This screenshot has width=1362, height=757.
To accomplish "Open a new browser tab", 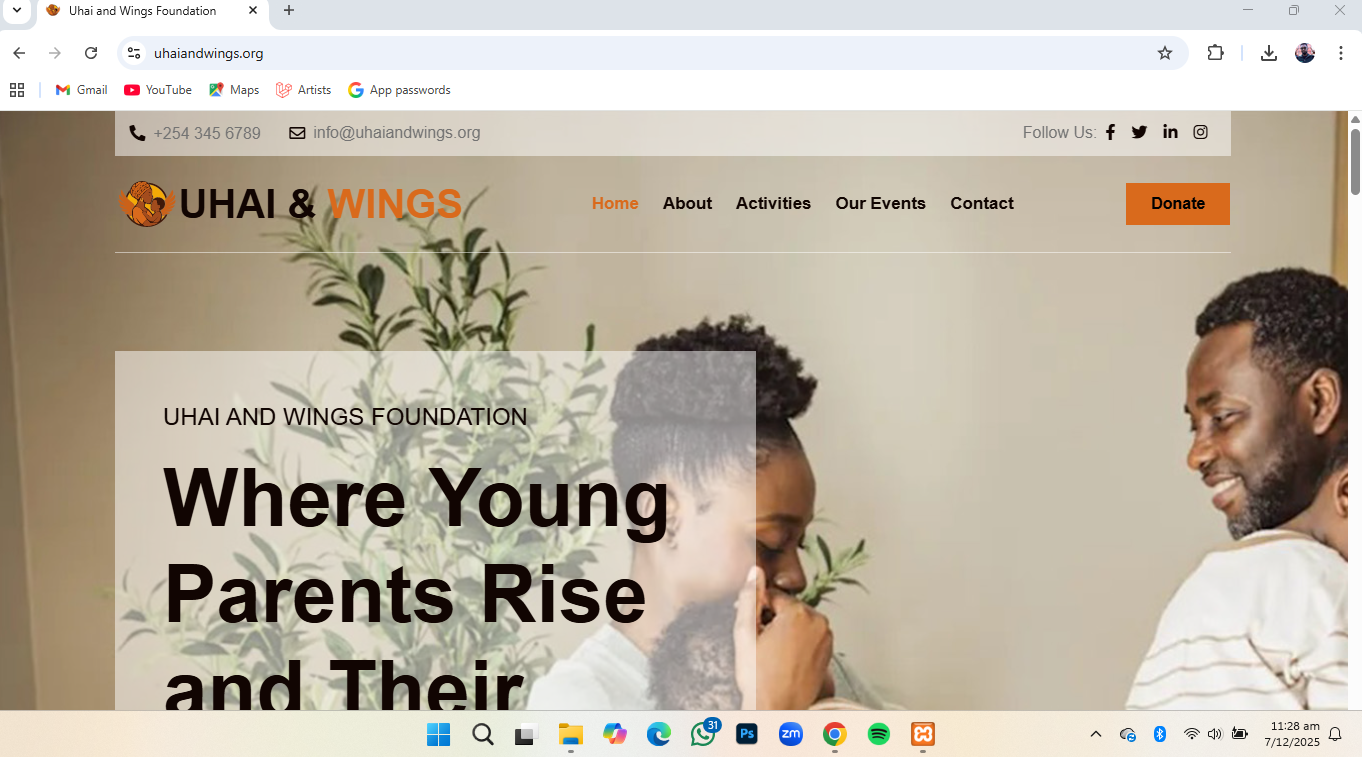I will [289, 11].
